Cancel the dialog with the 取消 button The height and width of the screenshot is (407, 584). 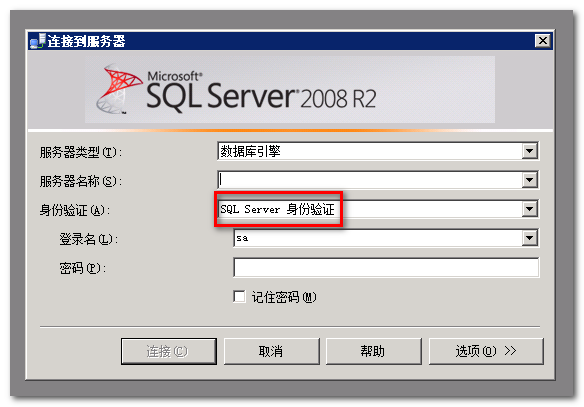pyautogui.click(x=272, y=351)
